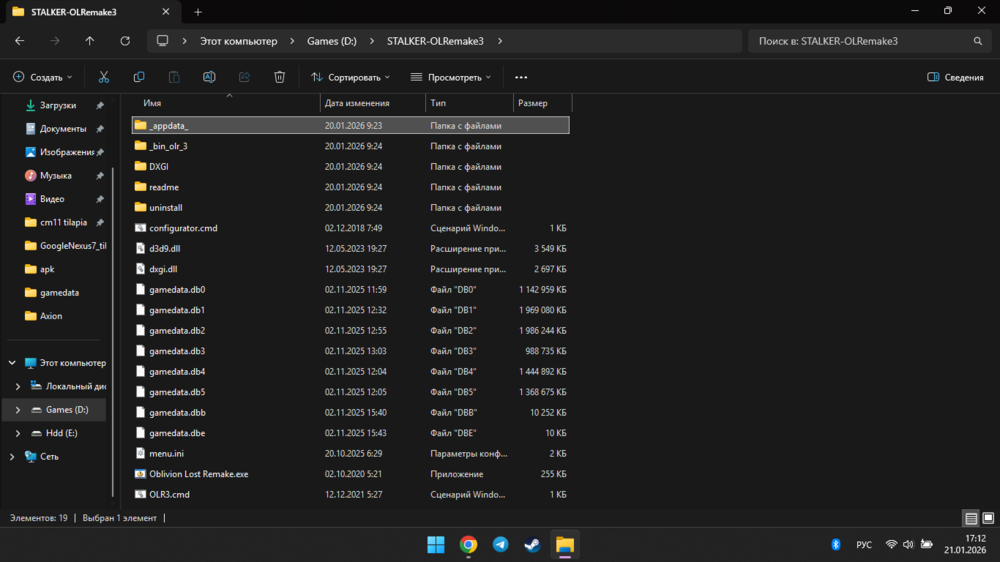Go up one folder level arrow

pos(90,41)
